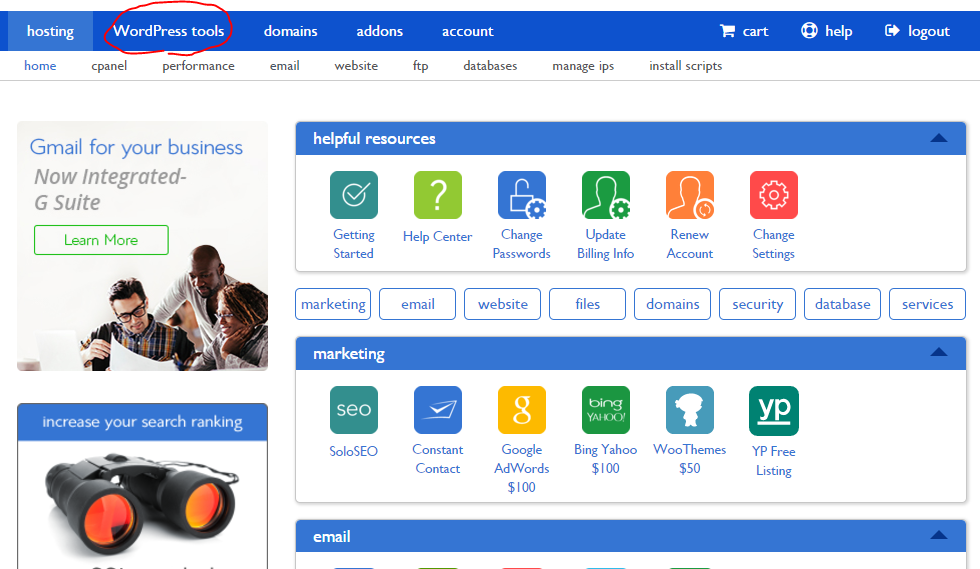
Task: Click the logout arrow icon
Action: [x=892, y=30]
